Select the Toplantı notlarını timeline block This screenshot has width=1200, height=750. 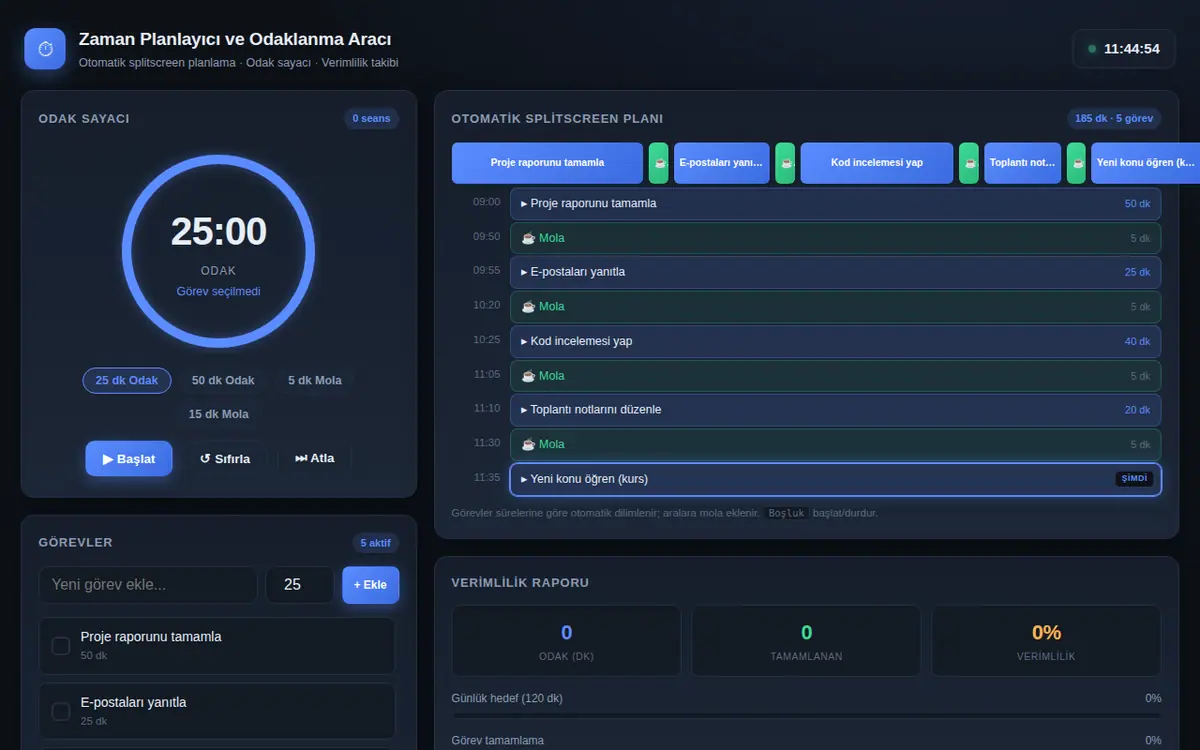point(1022,163)
